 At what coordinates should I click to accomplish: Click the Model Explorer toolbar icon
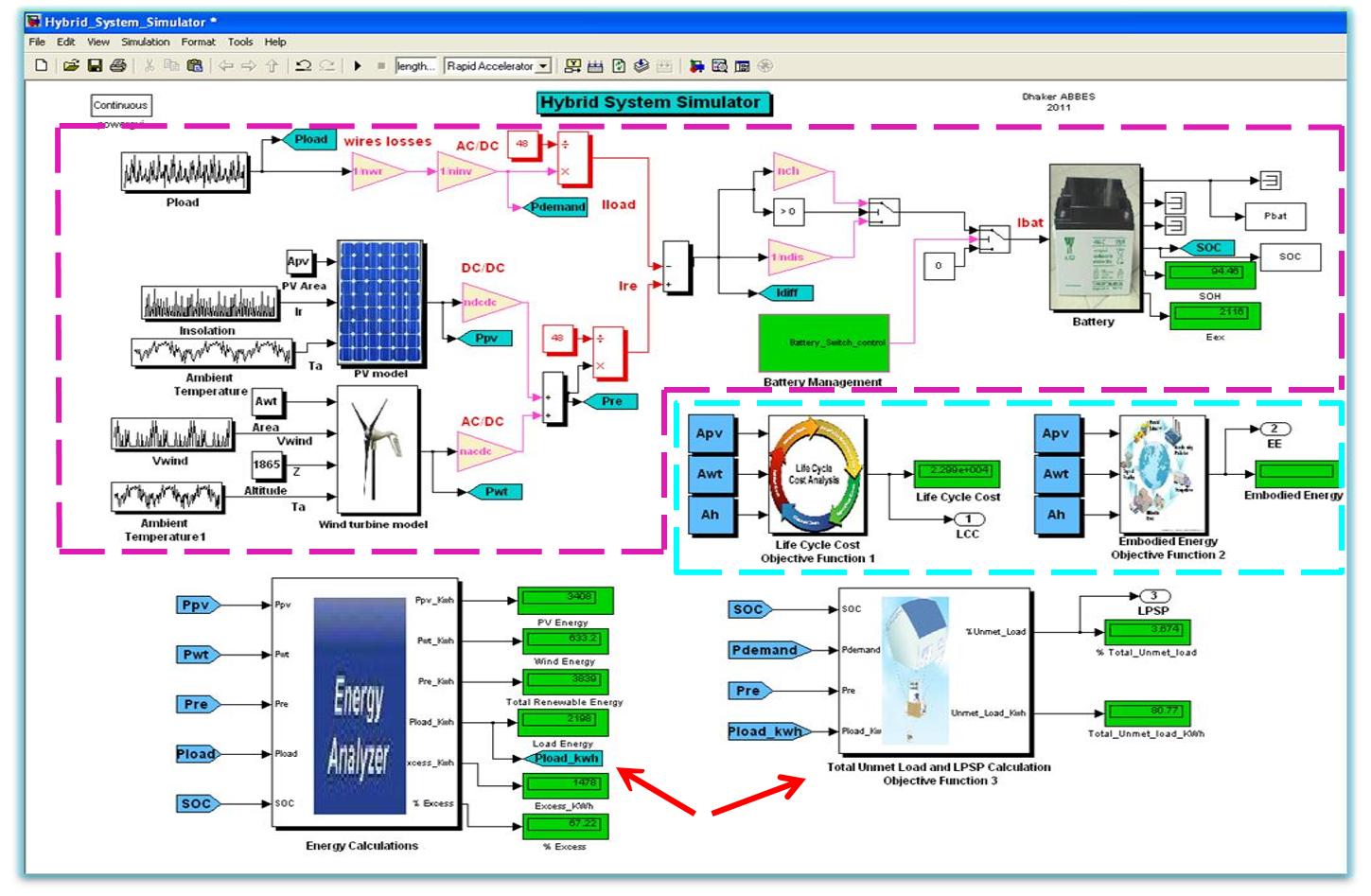(x=719, y=65)
